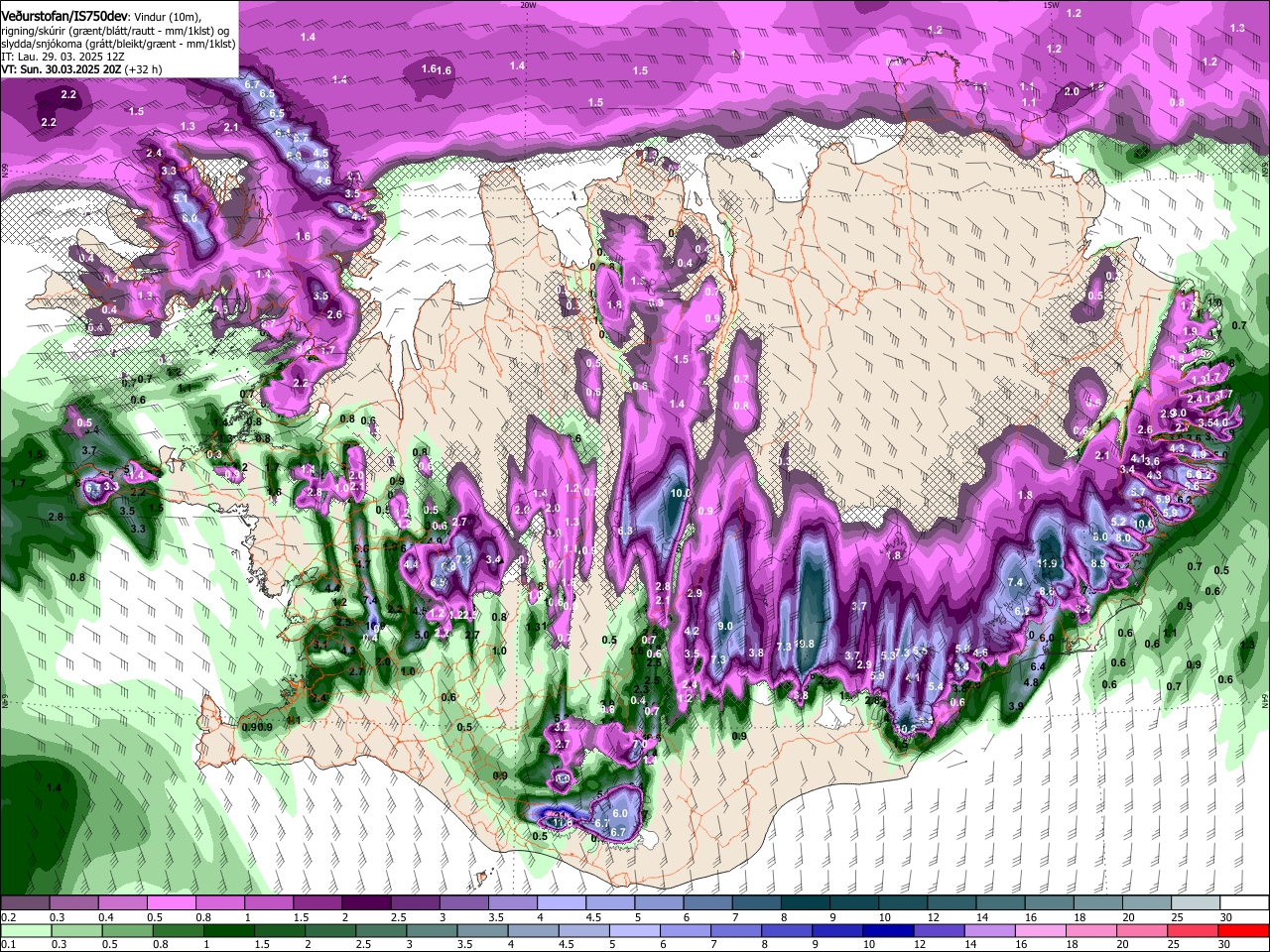Image resolution: width=1270 pixels, height=952 pixels.
Task: Click the bright red rain swatch after 30
Action: click(1245, 930)
